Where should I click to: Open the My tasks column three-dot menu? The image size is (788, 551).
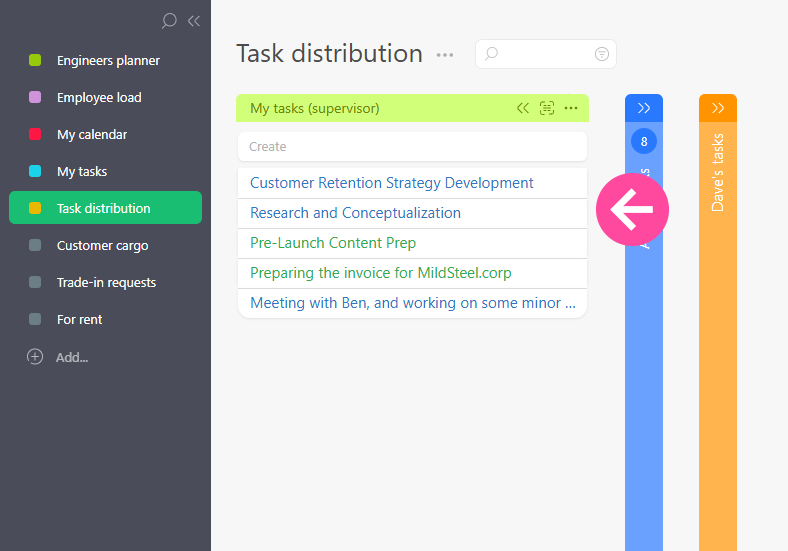click(571, 108)
